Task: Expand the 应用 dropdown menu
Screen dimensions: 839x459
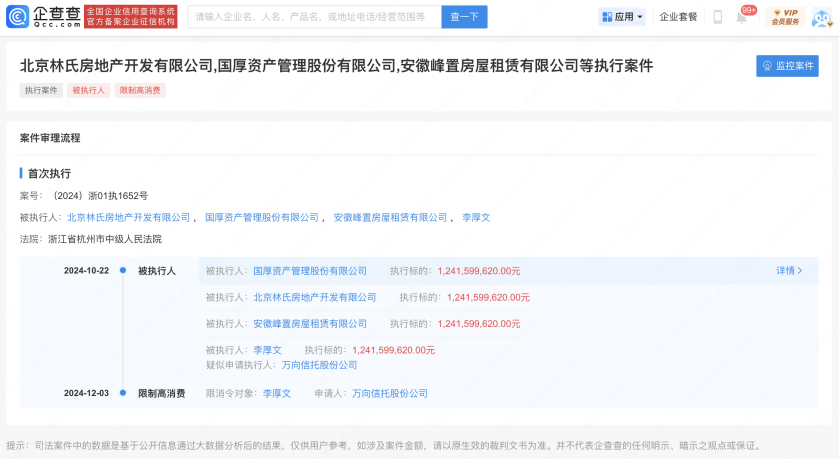Action: click(x=622, y=17)
